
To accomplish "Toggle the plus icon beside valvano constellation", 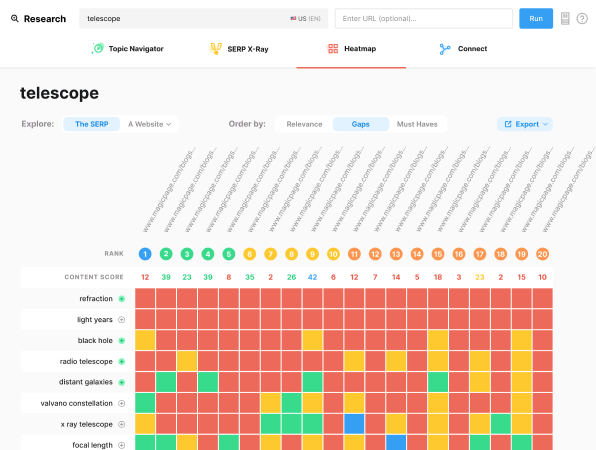I will 122,403.
